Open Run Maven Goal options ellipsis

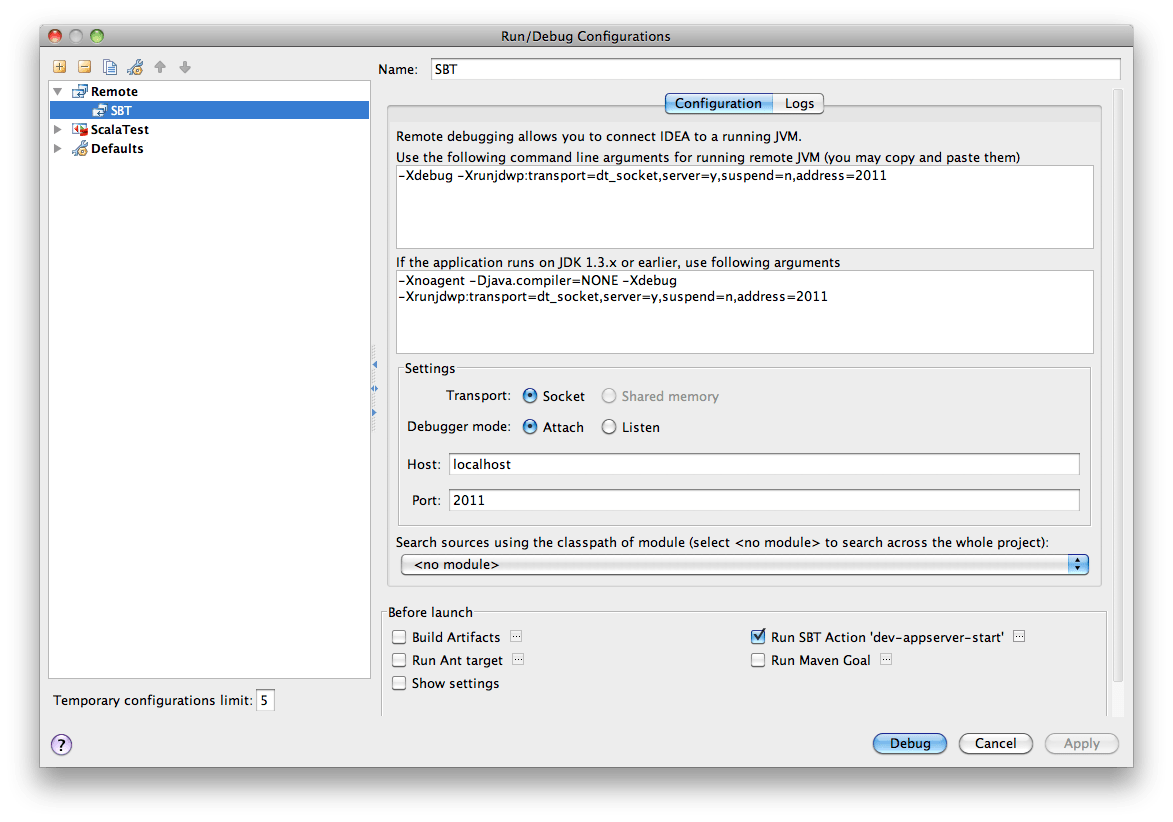tap(886, 660)
